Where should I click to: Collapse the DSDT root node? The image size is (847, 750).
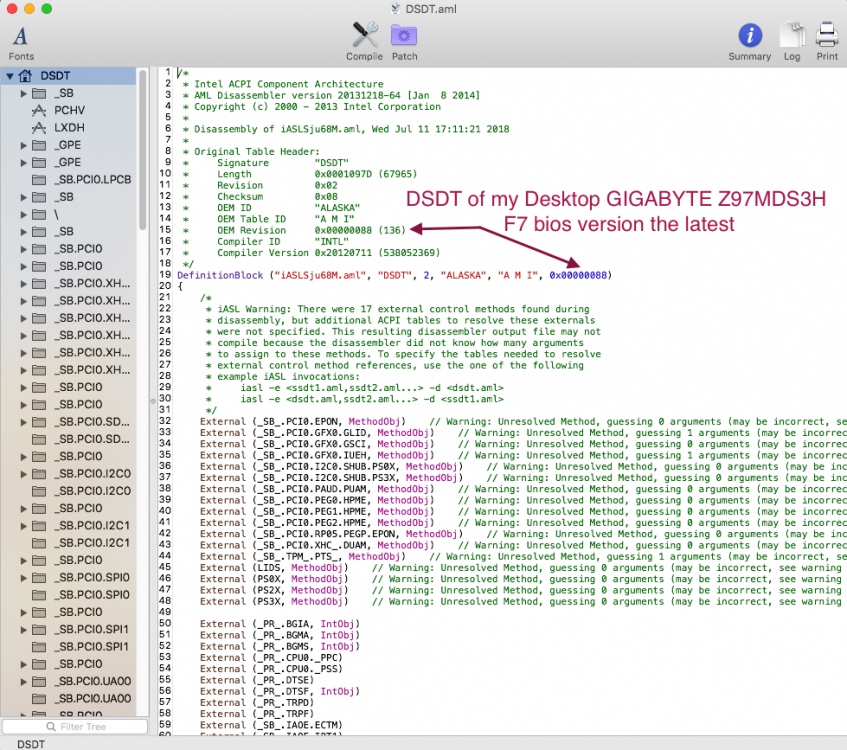tap(10, 76)
